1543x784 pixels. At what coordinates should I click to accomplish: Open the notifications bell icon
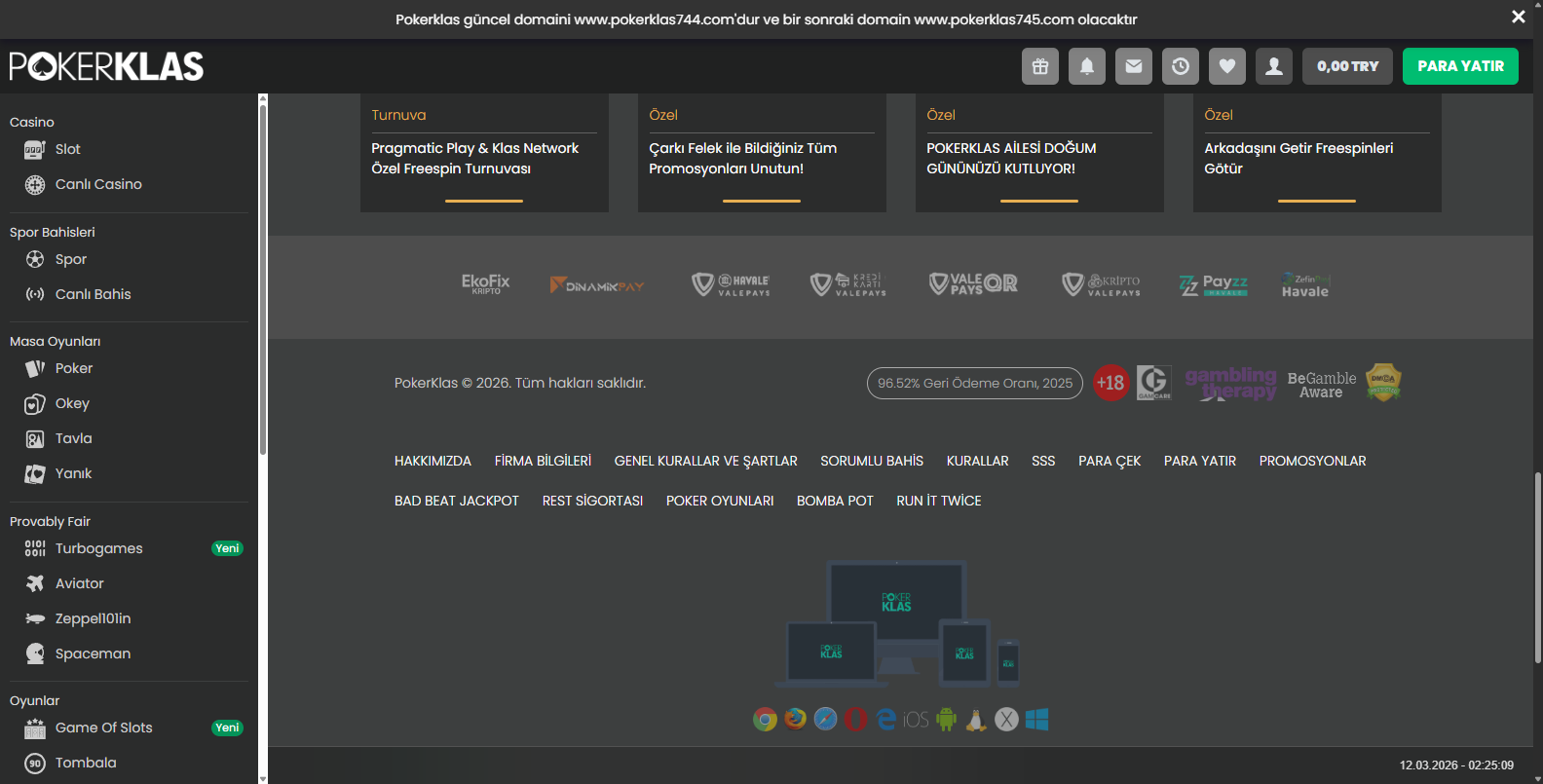pos(1087,66)
